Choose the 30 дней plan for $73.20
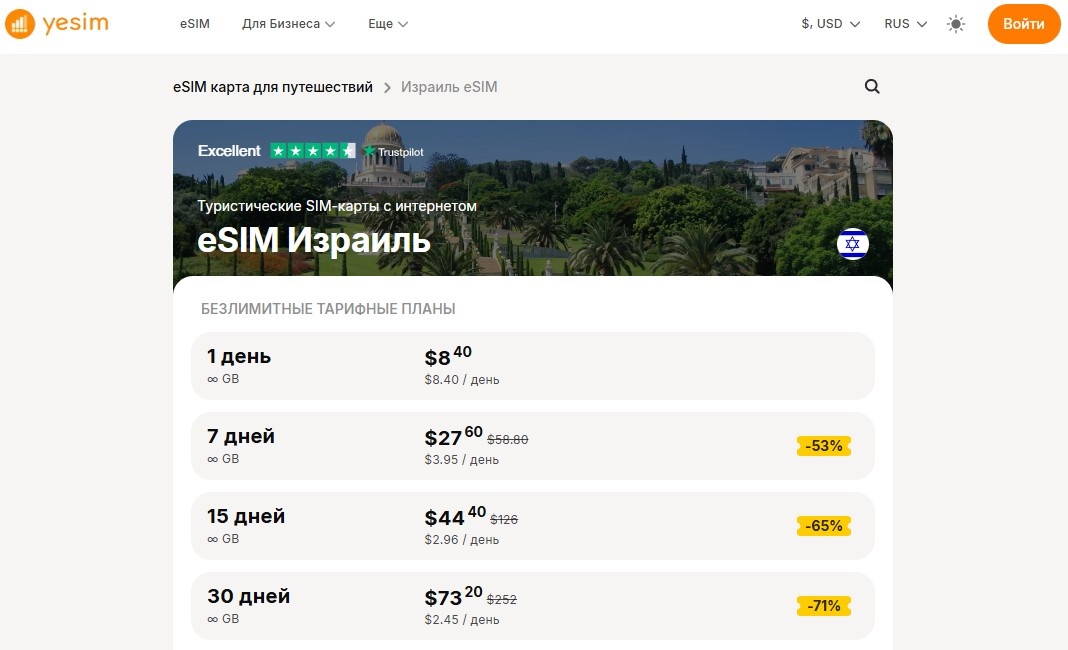The image size is (1068, 650). click(x=532, y=606)
